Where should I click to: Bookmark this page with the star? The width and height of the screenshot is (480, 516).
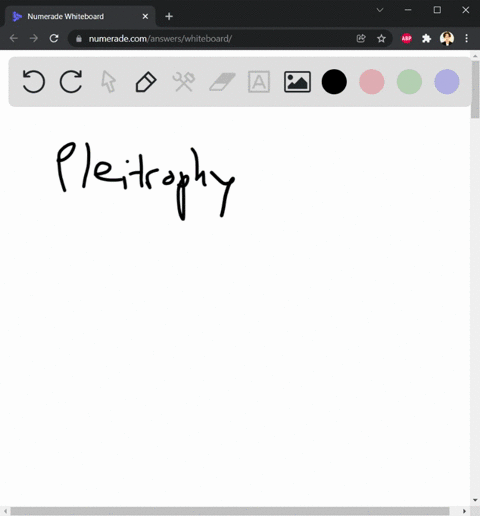381,39
